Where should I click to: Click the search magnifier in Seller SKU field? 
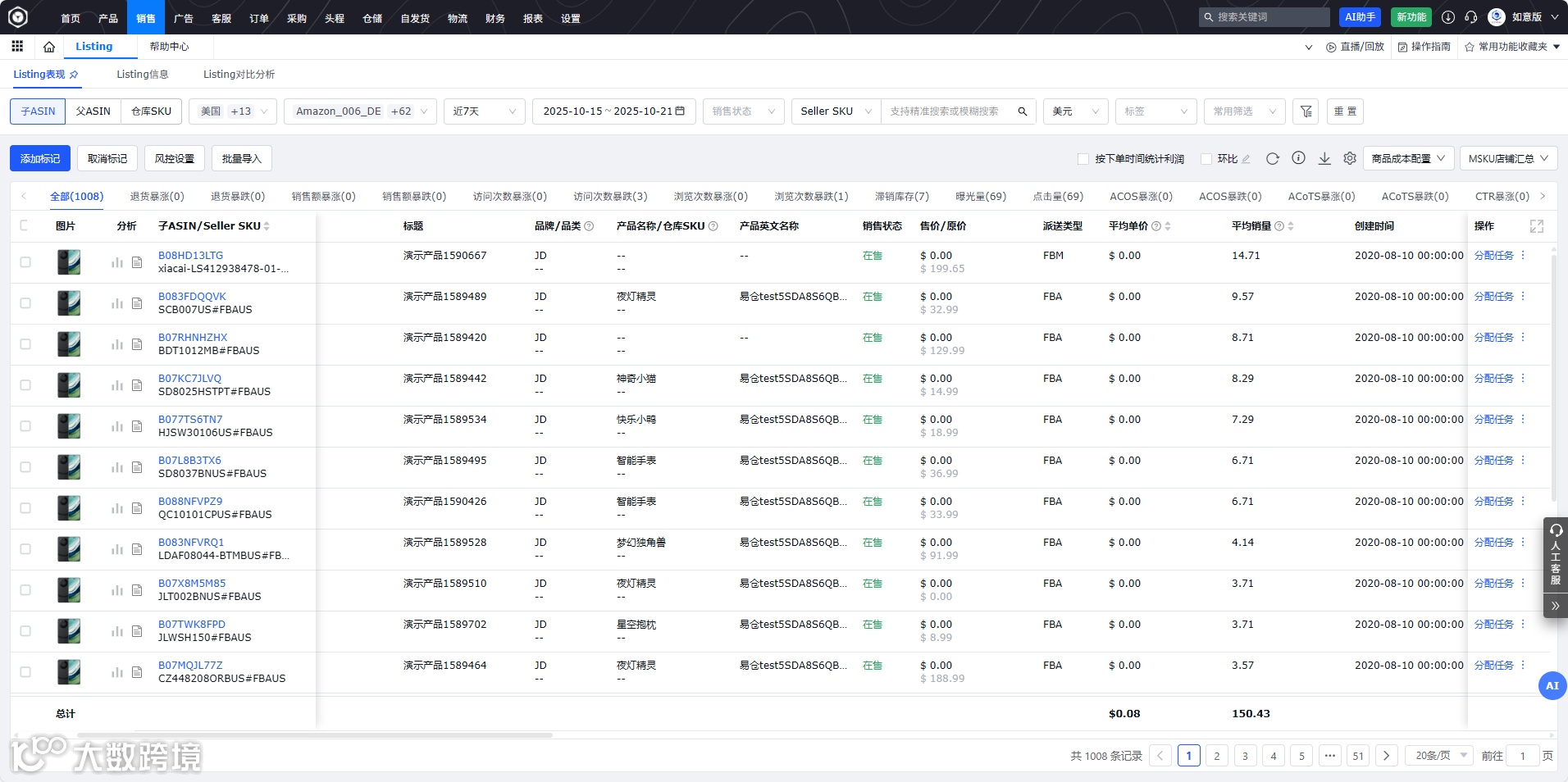click(x=1023, y=111)
